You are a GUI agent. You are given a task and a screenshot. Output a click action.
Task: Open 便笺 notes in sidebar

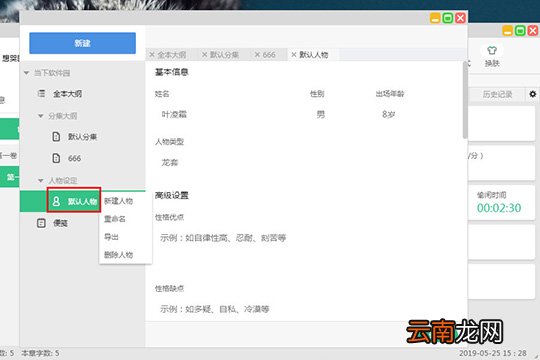pos(60,223)
